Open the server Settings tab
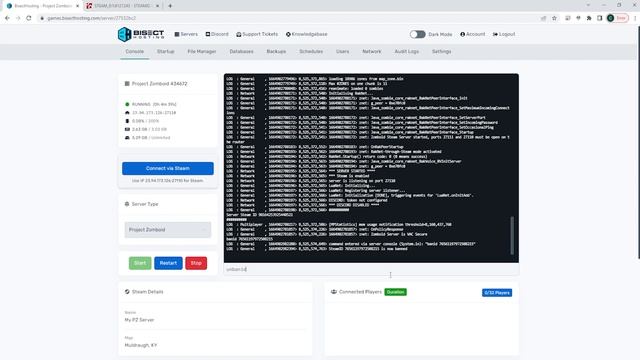 [442, 51]
